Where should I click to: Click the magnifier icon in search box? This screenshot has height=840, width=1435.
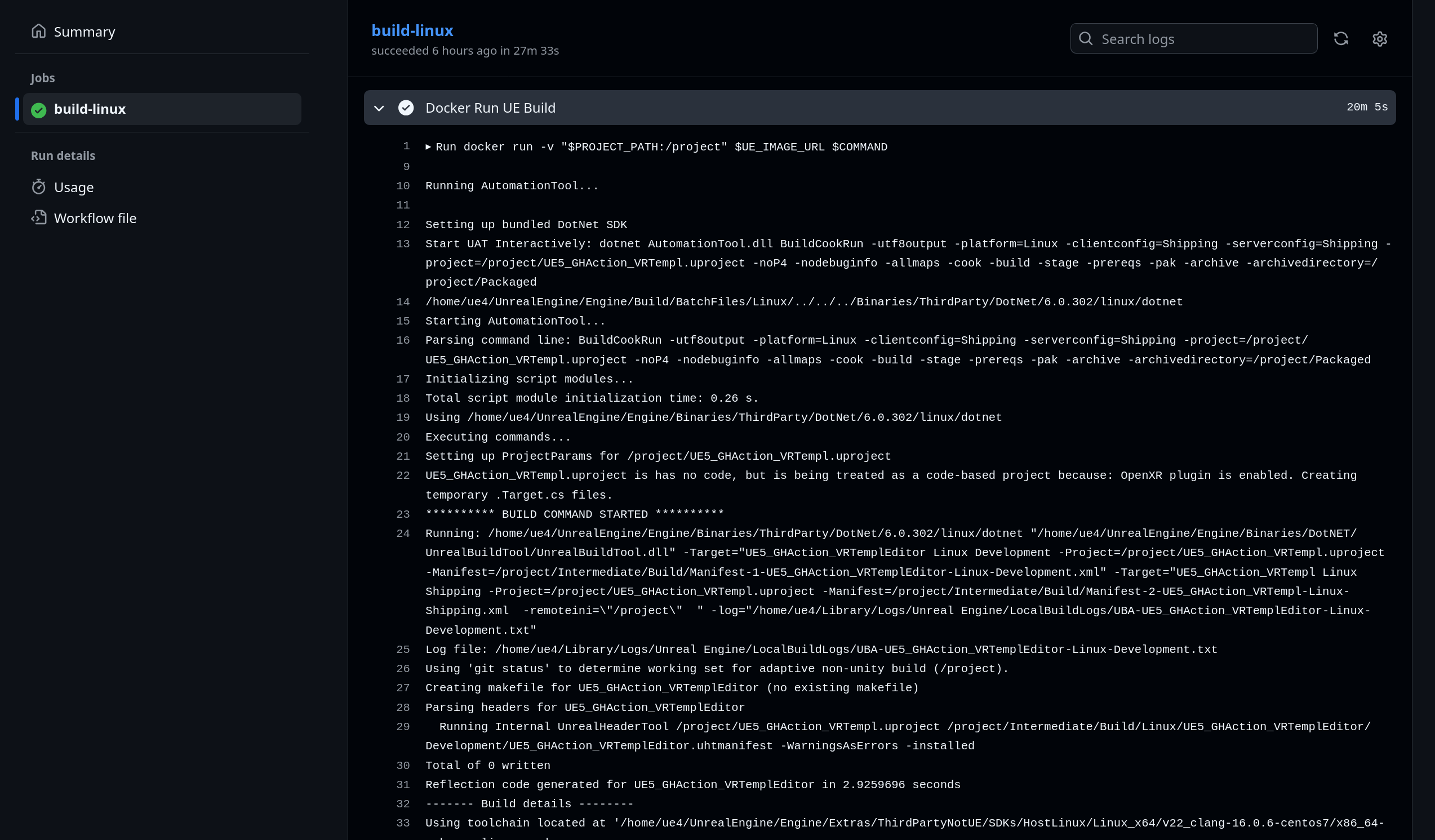point(1085,39)
